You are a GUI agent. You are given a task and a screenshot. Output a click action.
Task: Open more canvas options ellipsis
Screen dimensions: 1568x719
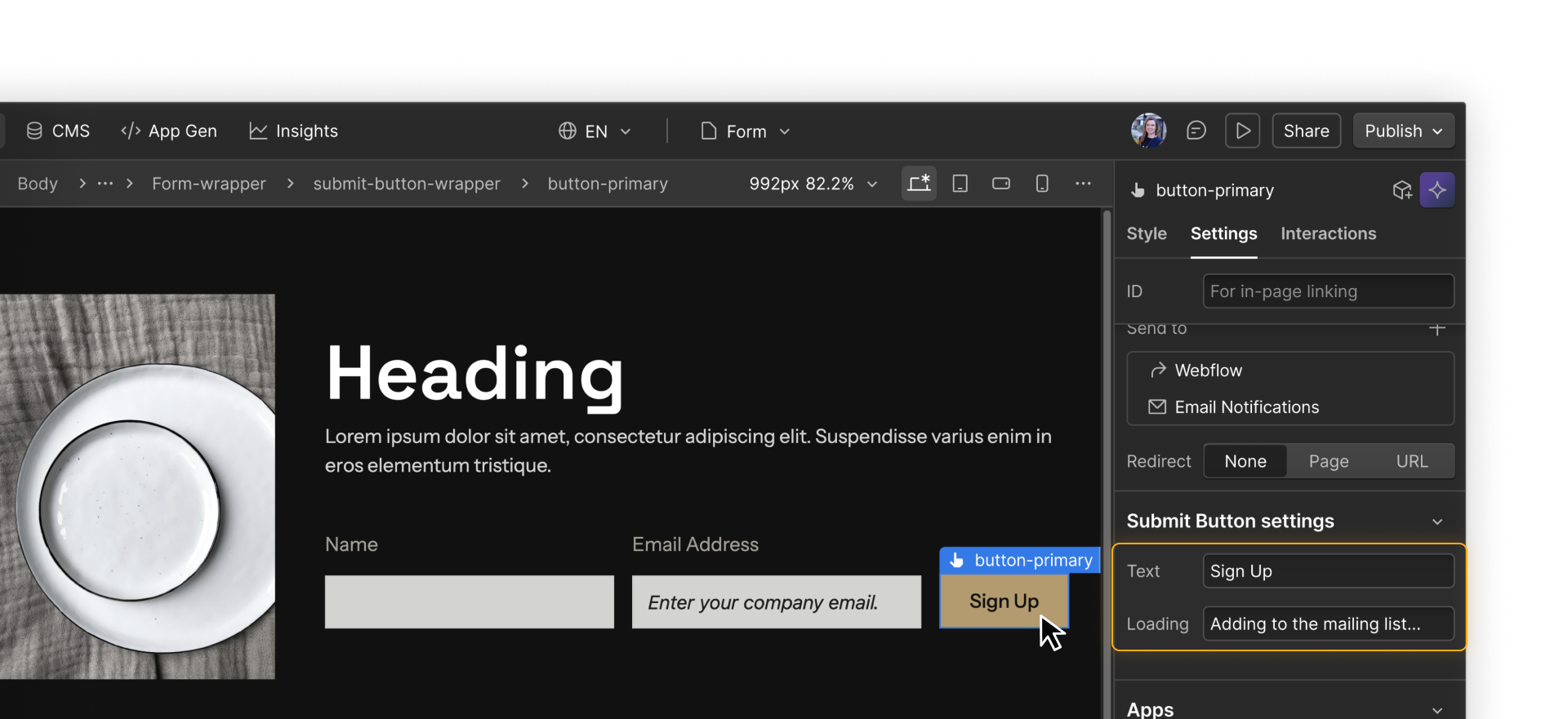(1083, 183)
